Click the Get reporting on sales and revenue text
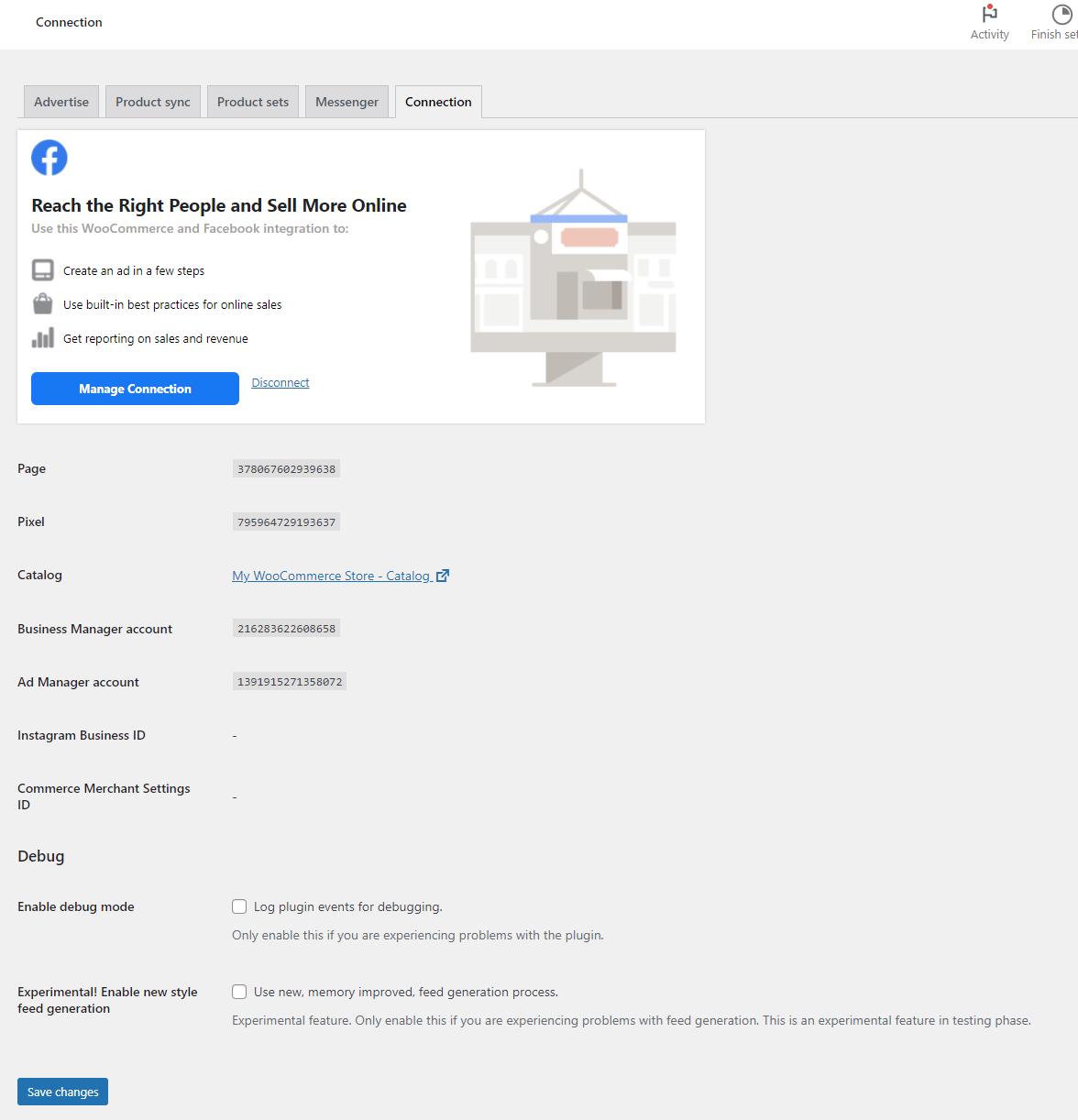1078x1120 pixels. click(x=156, y=339)
